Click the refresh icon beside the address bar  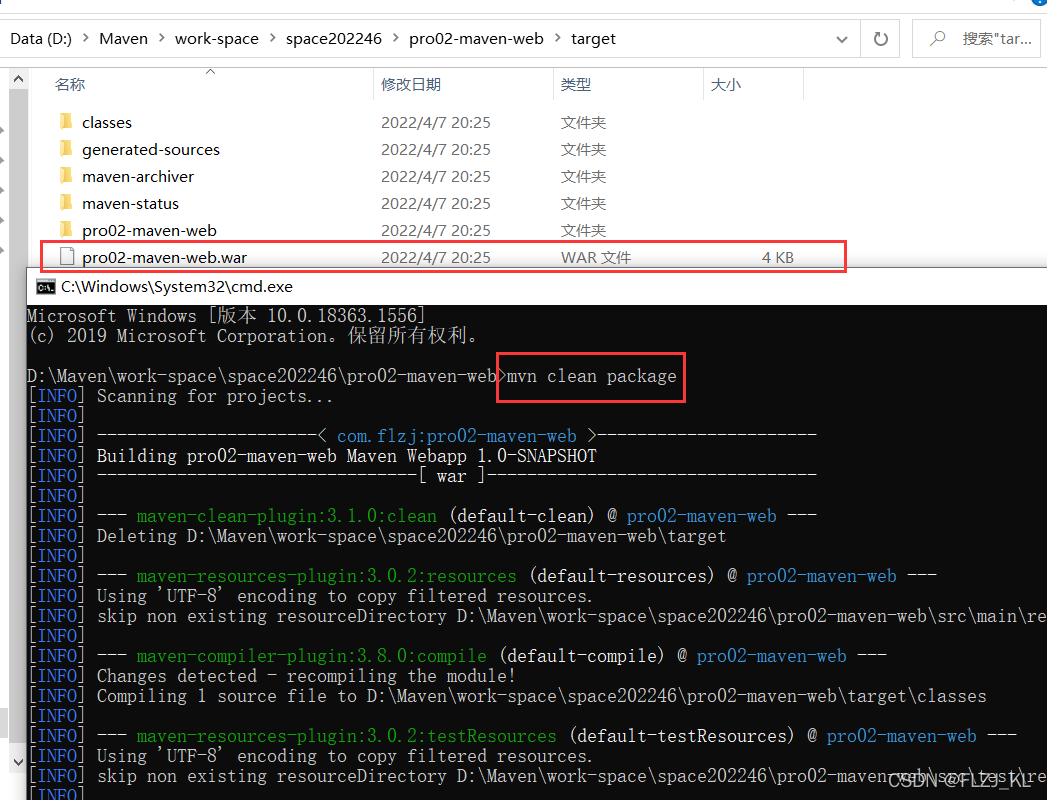(881, 39)
